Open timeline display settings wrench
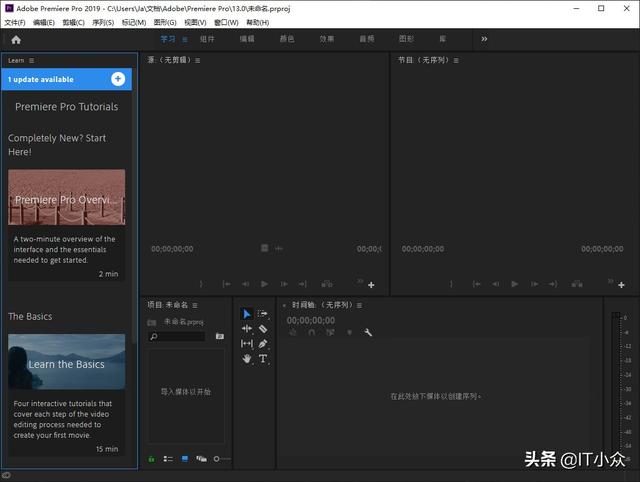640x482 pixels. tap(368, 333)
